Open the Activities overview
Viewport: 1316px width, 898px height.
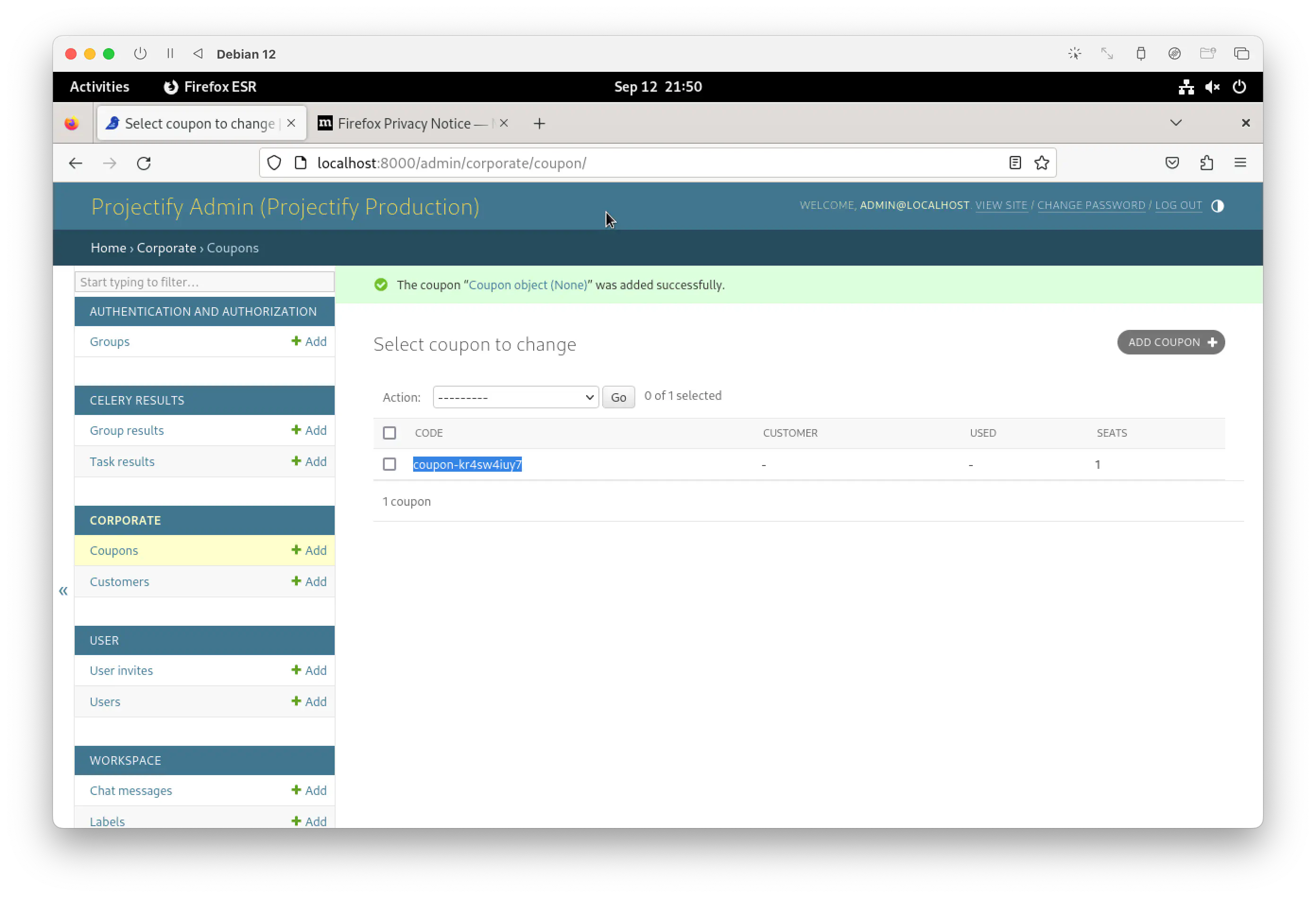[x=99, y=86]
